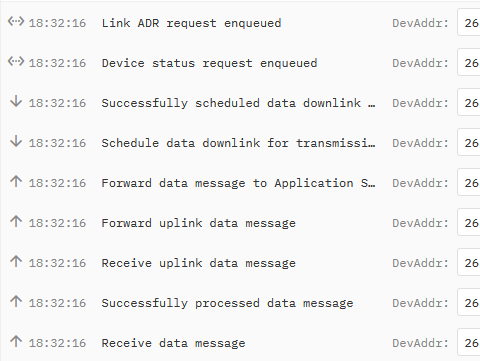Click the bidirectional icon beside Link ADR request

pyautogui.click(x=16, y=22)
